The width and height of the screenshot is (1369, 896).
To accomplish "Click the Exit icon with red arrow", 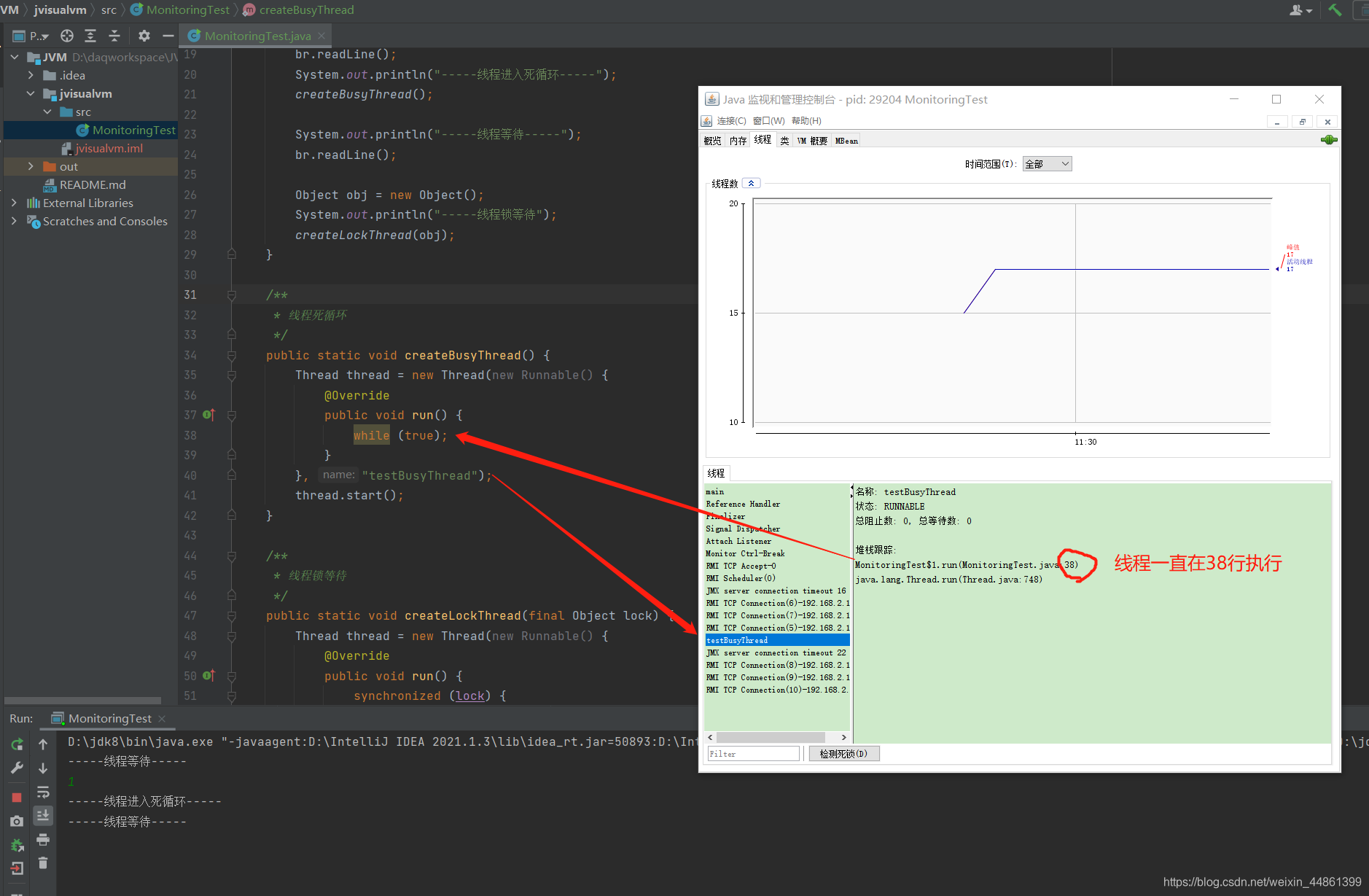I will click(17, 868).
